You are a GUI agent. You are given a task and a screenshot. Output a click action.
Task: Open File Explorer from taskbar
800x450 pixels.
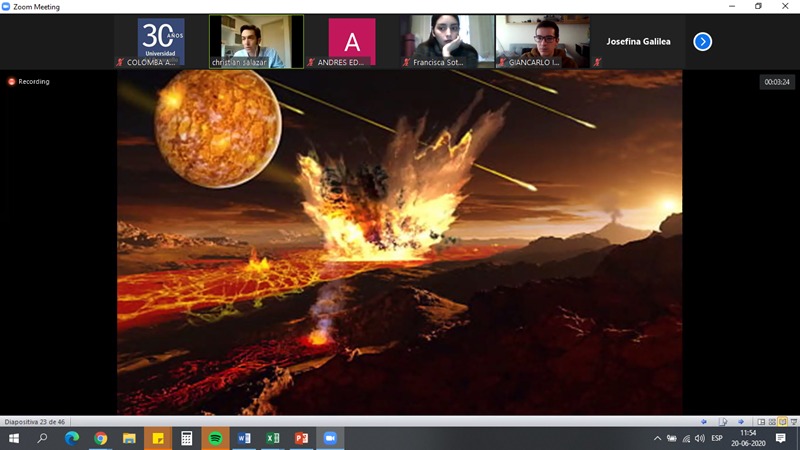coord(129,438)
